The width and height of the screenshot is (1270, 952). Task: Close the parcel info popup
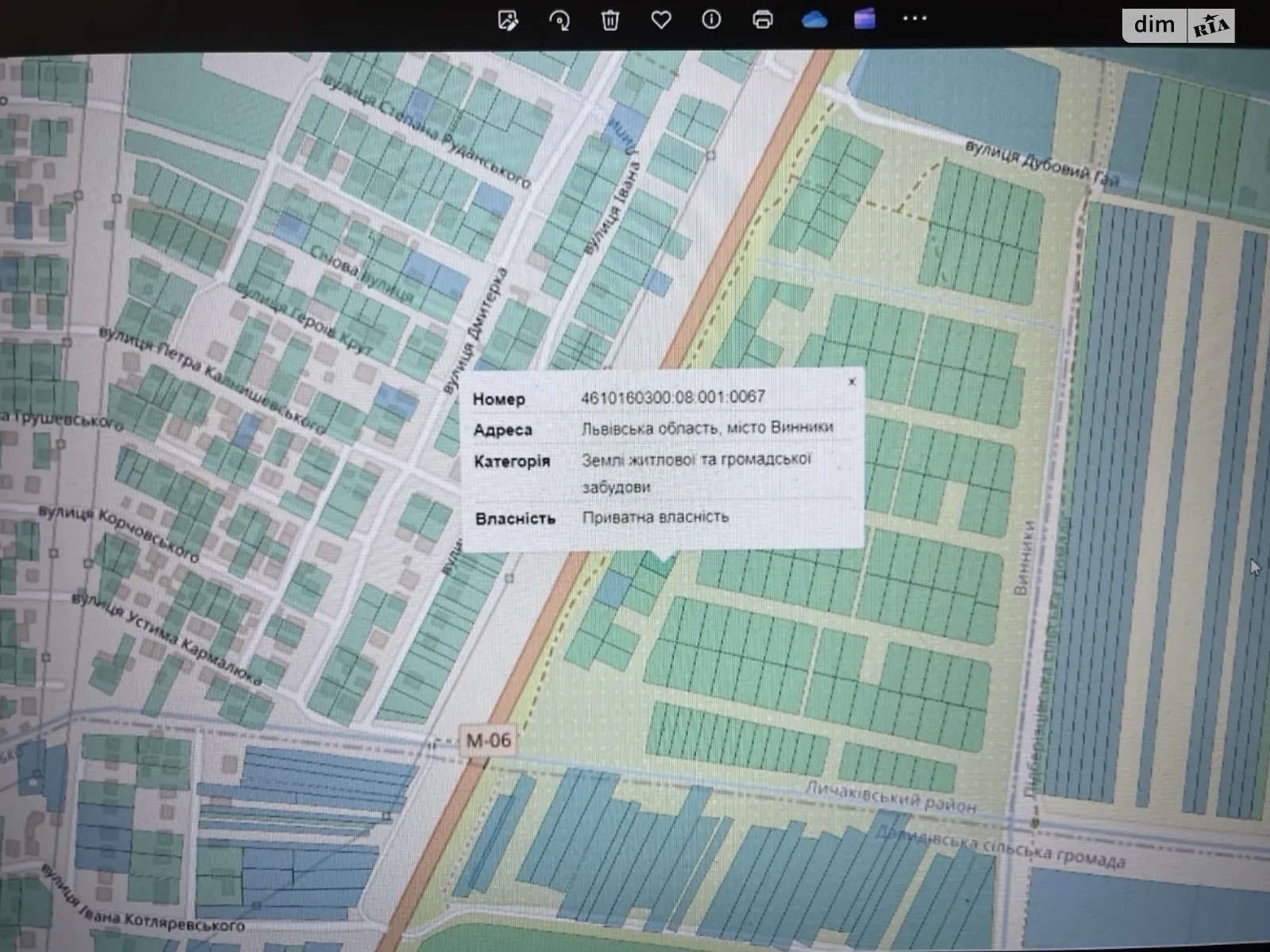852,382
